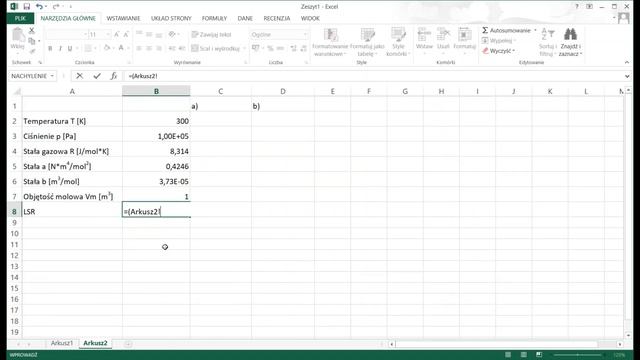Click the Help question mark icon
Image resolution: width=640 pixels, height=360 pixels.
[x=577, y=7]
